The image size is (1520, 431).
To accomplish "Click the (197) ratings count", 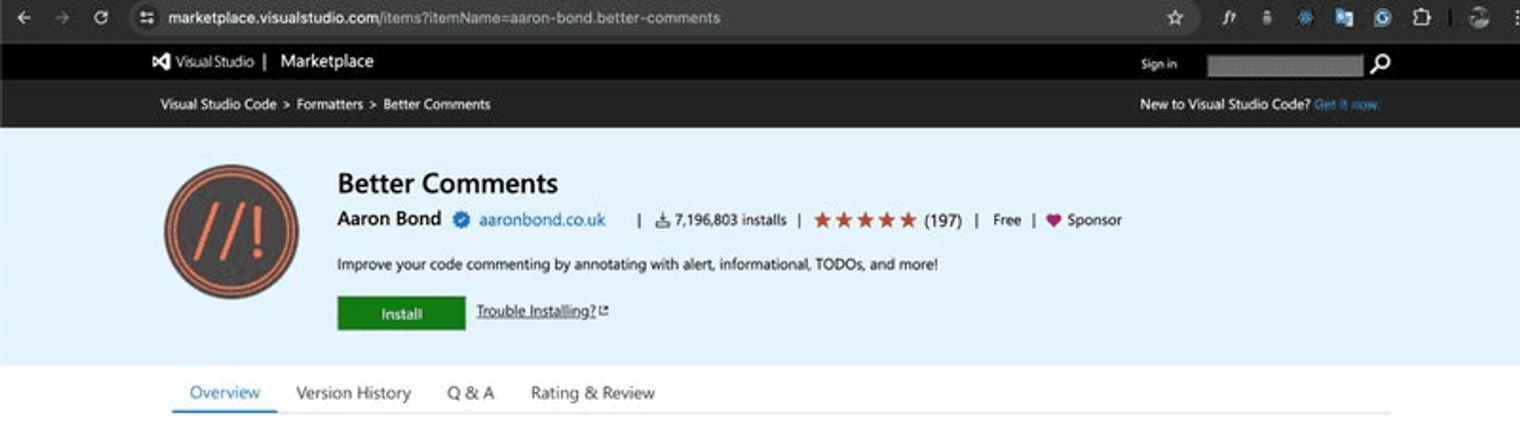I will tap(943, 220).
